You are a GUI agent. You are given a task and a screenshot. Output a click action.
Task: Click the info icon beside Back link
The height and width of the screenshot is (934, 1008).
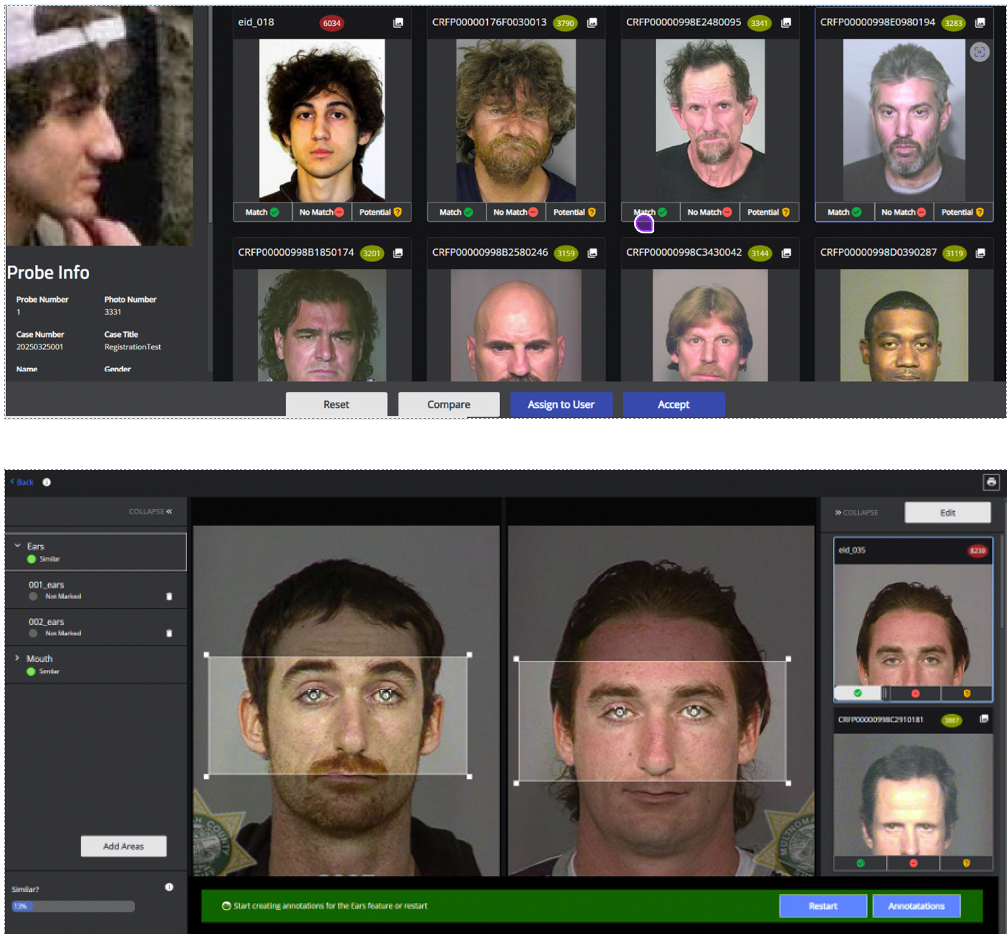click(x=46, y=482)
